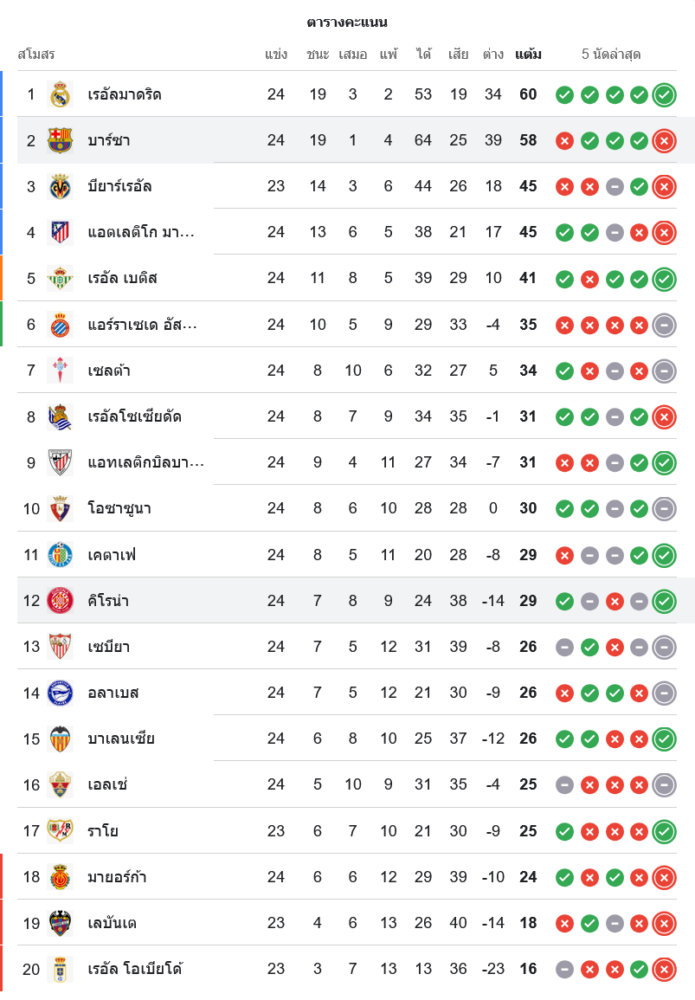The height and width of the screenshot is (1000, 695).
Task: Click the Valencia club crest
Action: (x=60, y=739)
